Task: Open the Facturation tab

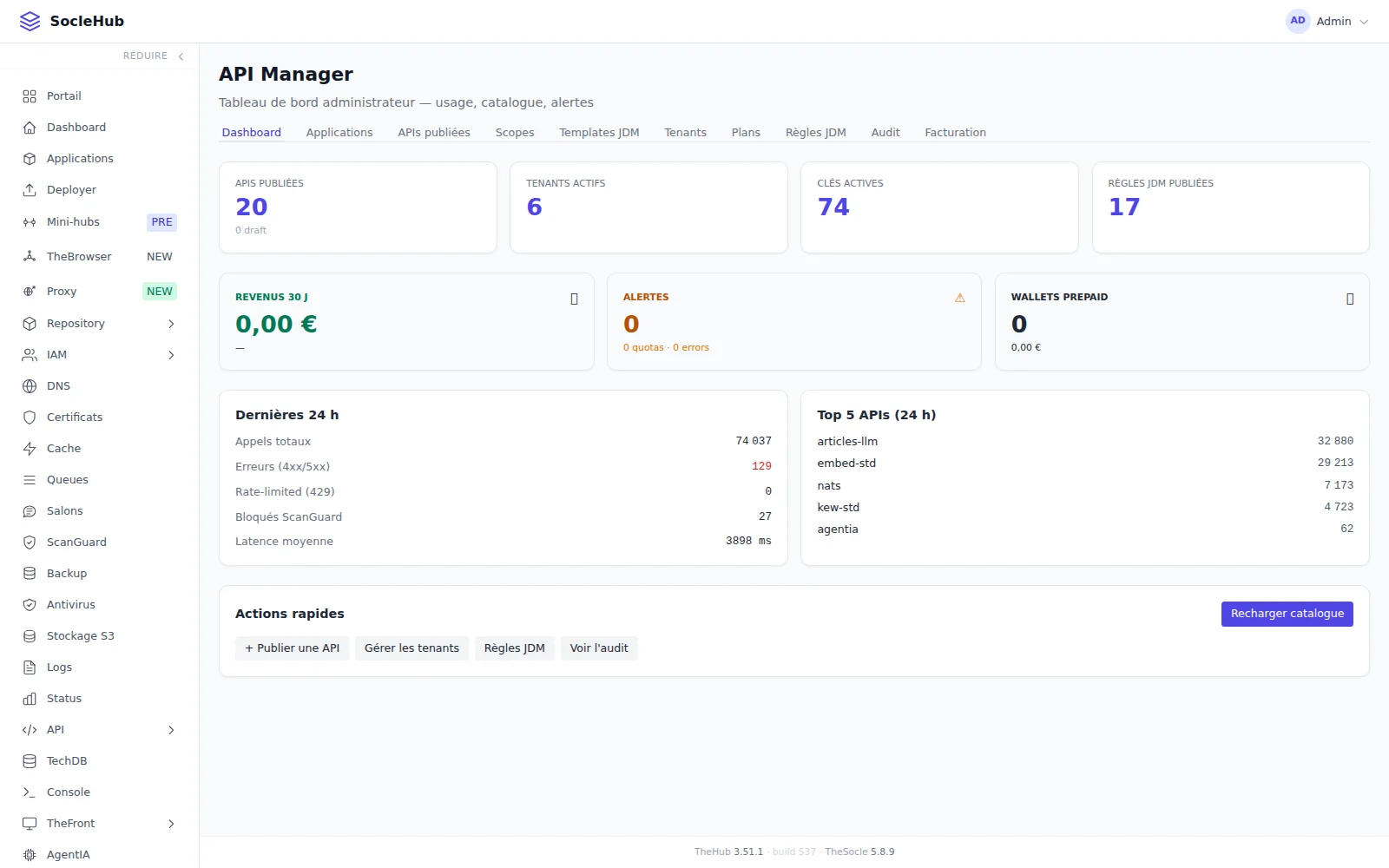Action: point(955,133)
